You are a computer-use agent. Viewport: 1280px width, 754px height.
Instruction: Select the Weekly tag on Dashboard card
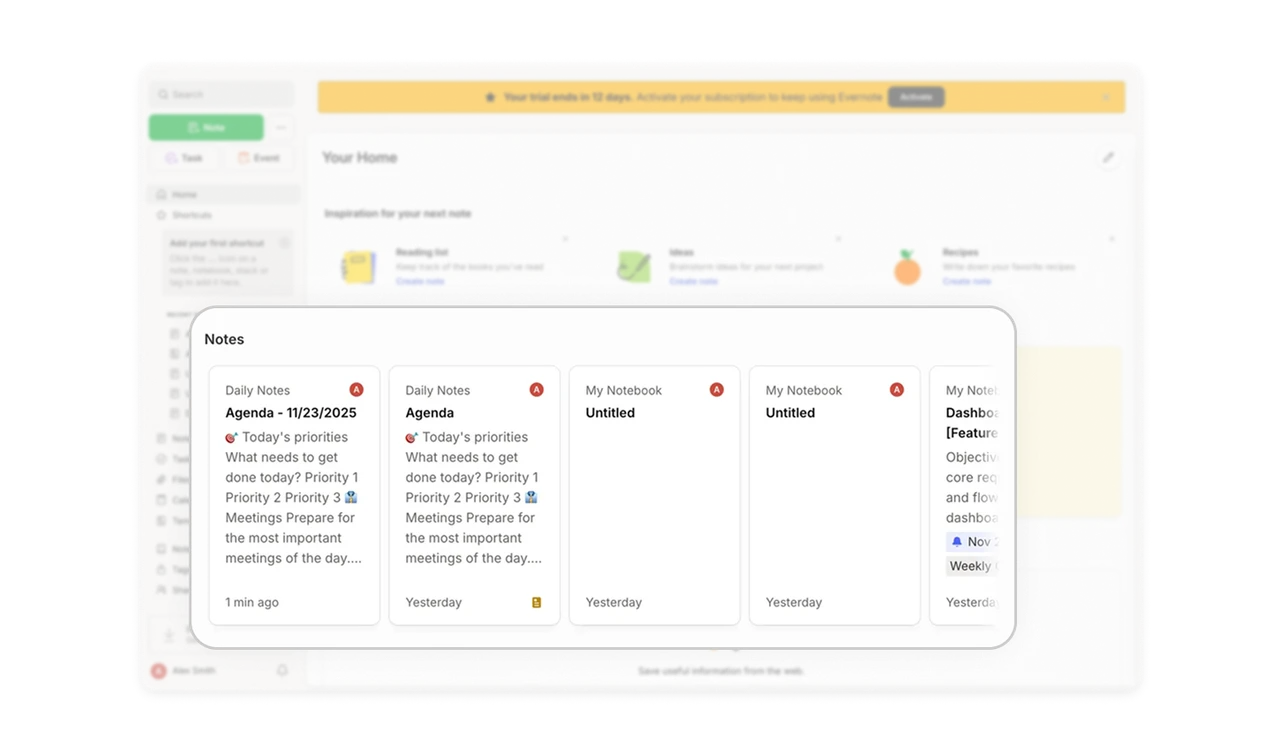click(x=972, y=566)
